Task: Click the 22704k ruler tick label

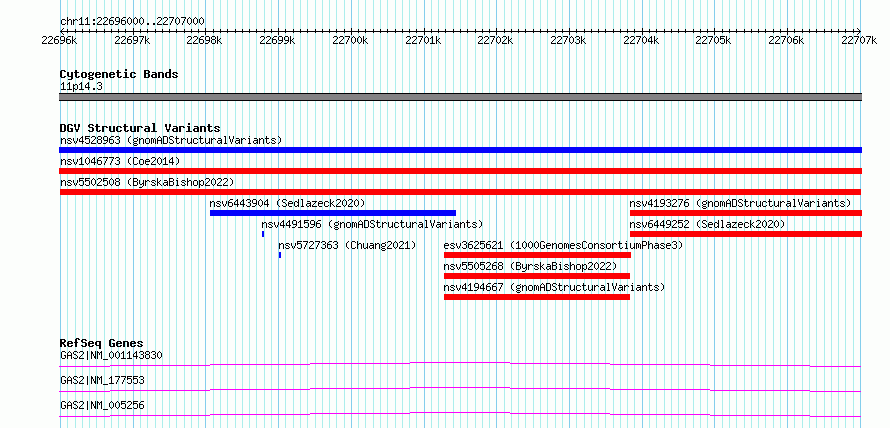Action: click(641, 40)
